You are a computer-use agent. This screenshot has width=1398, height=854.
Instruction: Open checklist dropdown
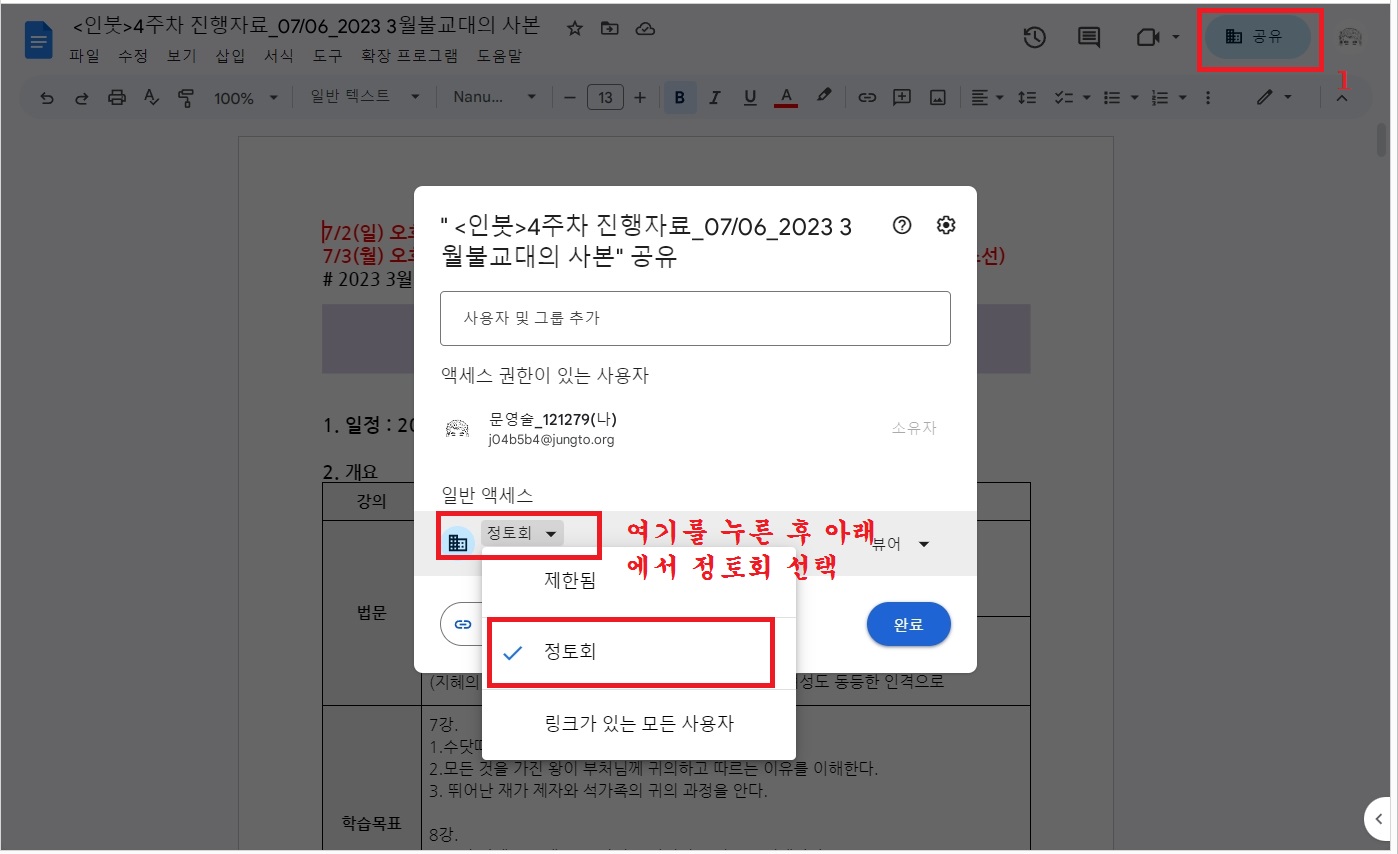coord(1070,97)
